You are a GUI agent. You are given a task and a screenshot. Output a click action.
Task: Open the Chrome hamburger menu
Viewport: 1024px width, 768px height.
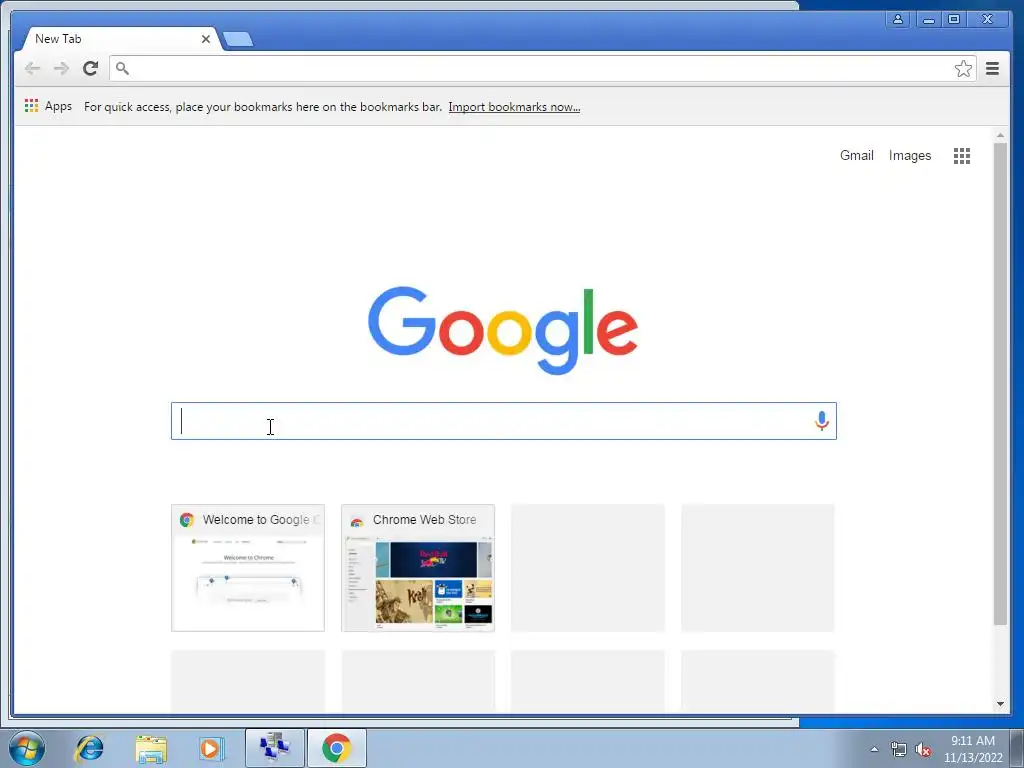(992, 69)
